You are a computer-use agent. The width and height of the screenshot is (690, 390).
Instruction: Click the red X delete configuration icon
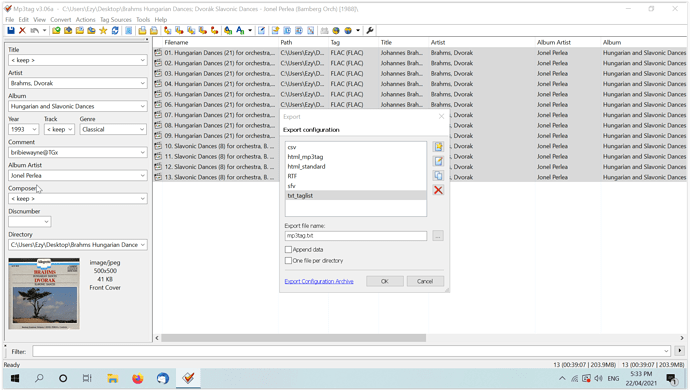pos(438,190)
